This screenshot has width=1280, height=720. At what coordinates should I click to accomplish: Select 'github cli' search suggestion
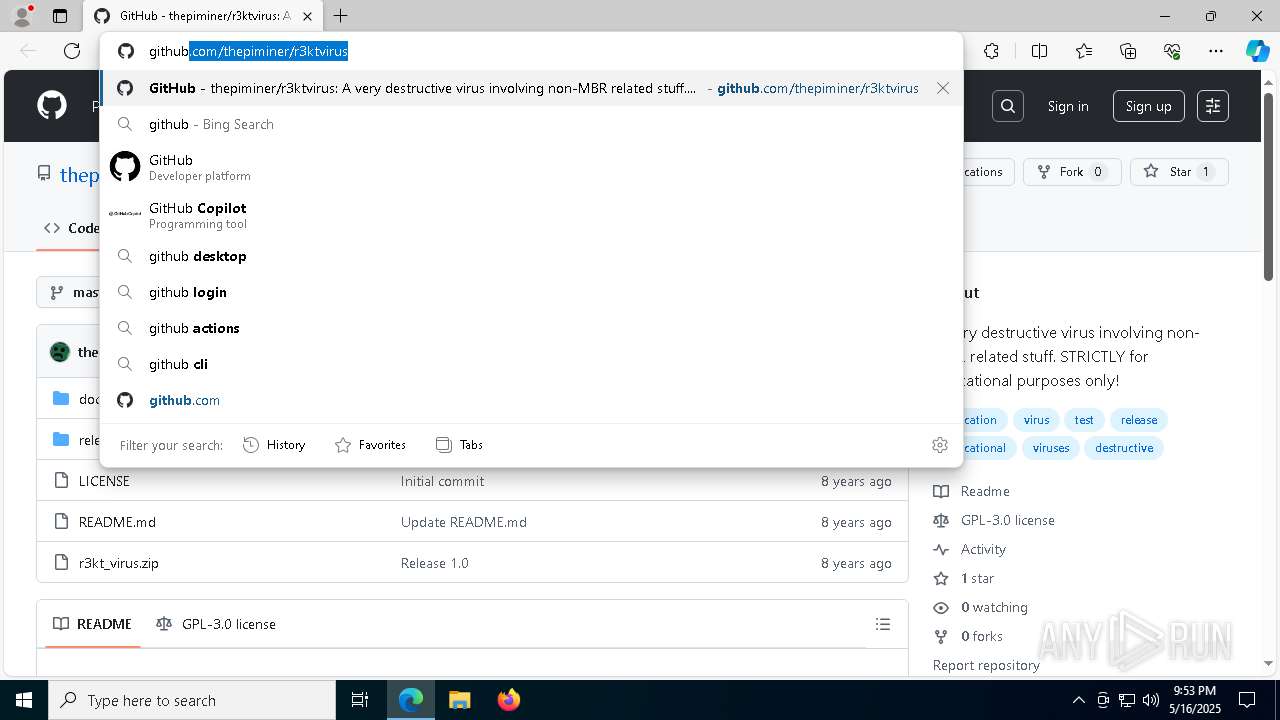530,364
